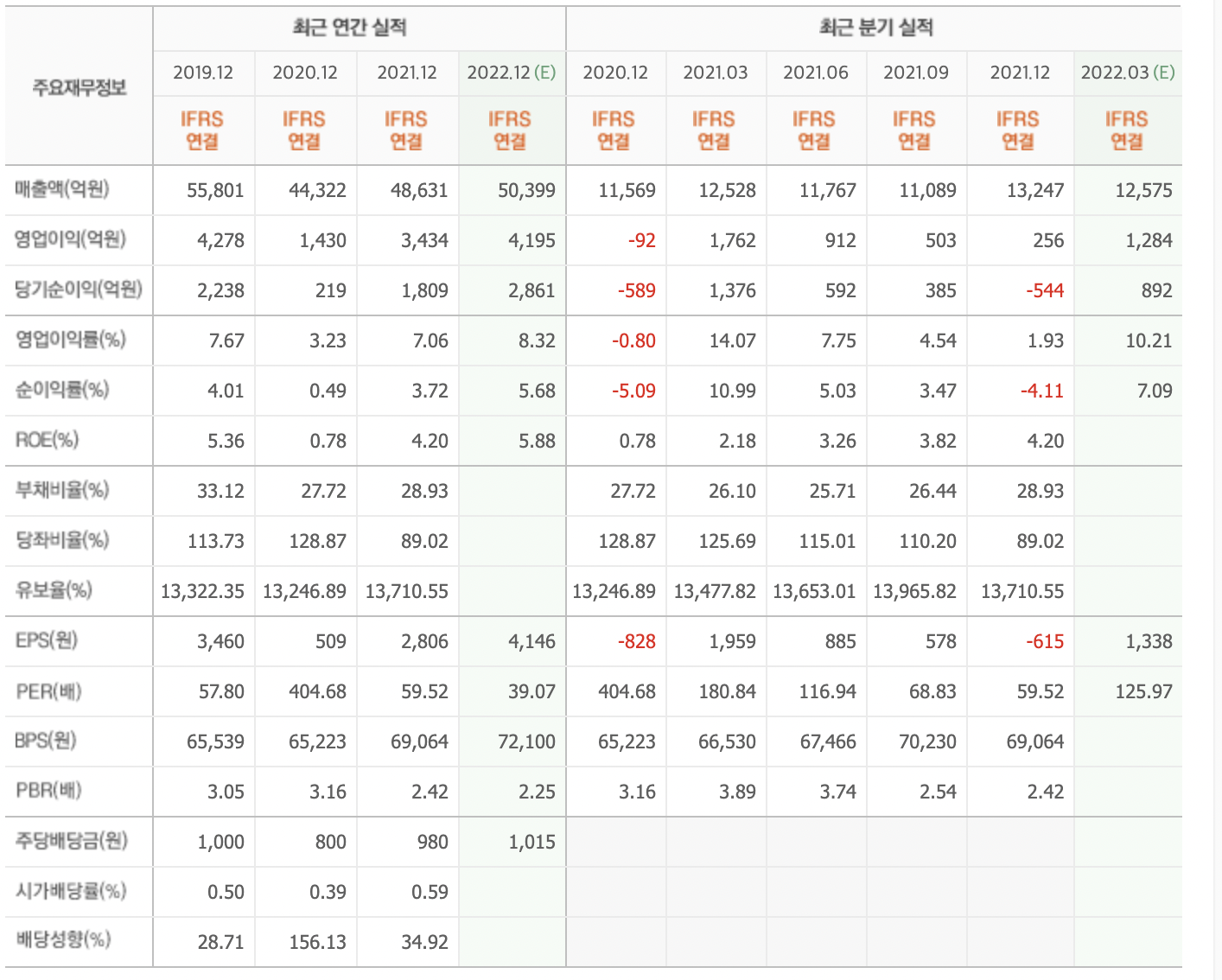Screen dimensions: 1222x980
Task: Select the 시가배당률(%) row label
Action: coord(71,891)
